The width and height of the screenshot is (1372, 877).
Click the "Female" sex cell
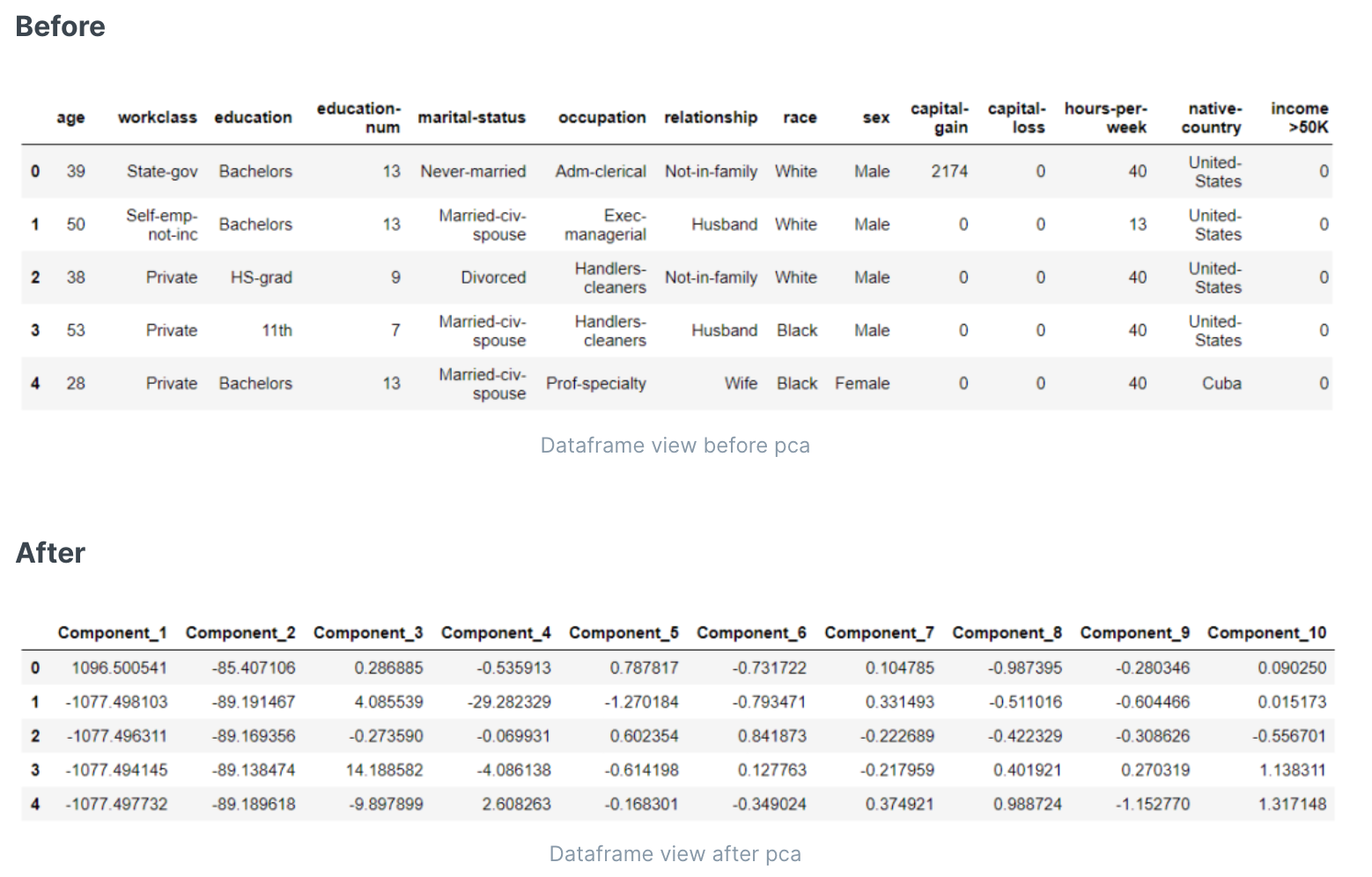[862, 383]
